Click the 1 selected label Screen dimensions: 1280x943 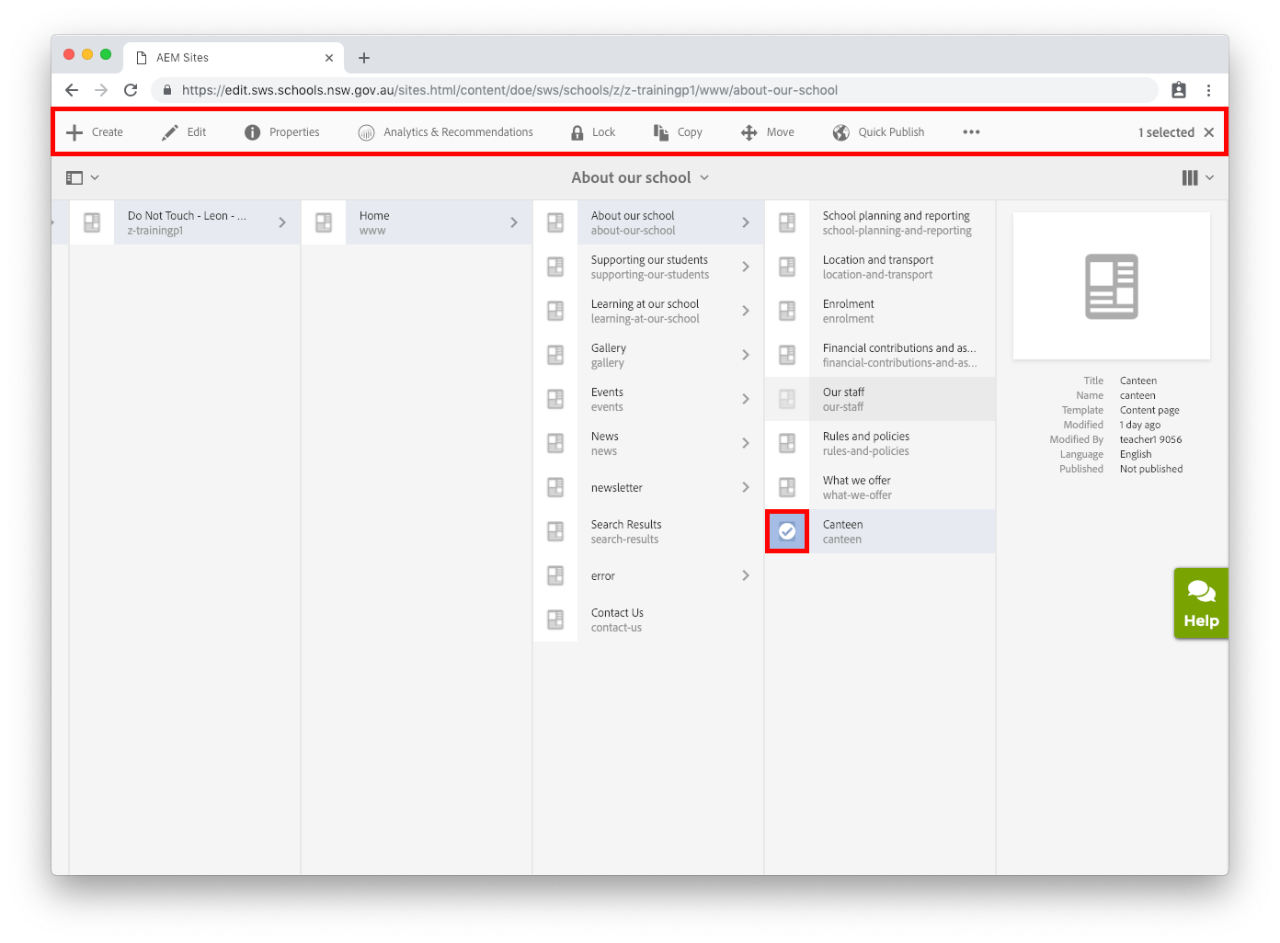pos(1166,132)
